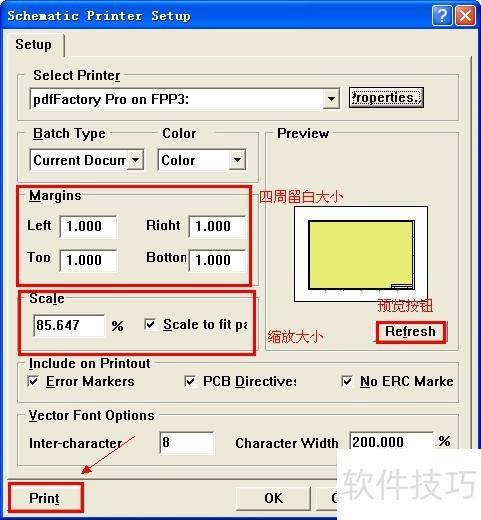Close the Schematic Printer Setup dialog
Screen dimensions: 481x520
point(465,15)
